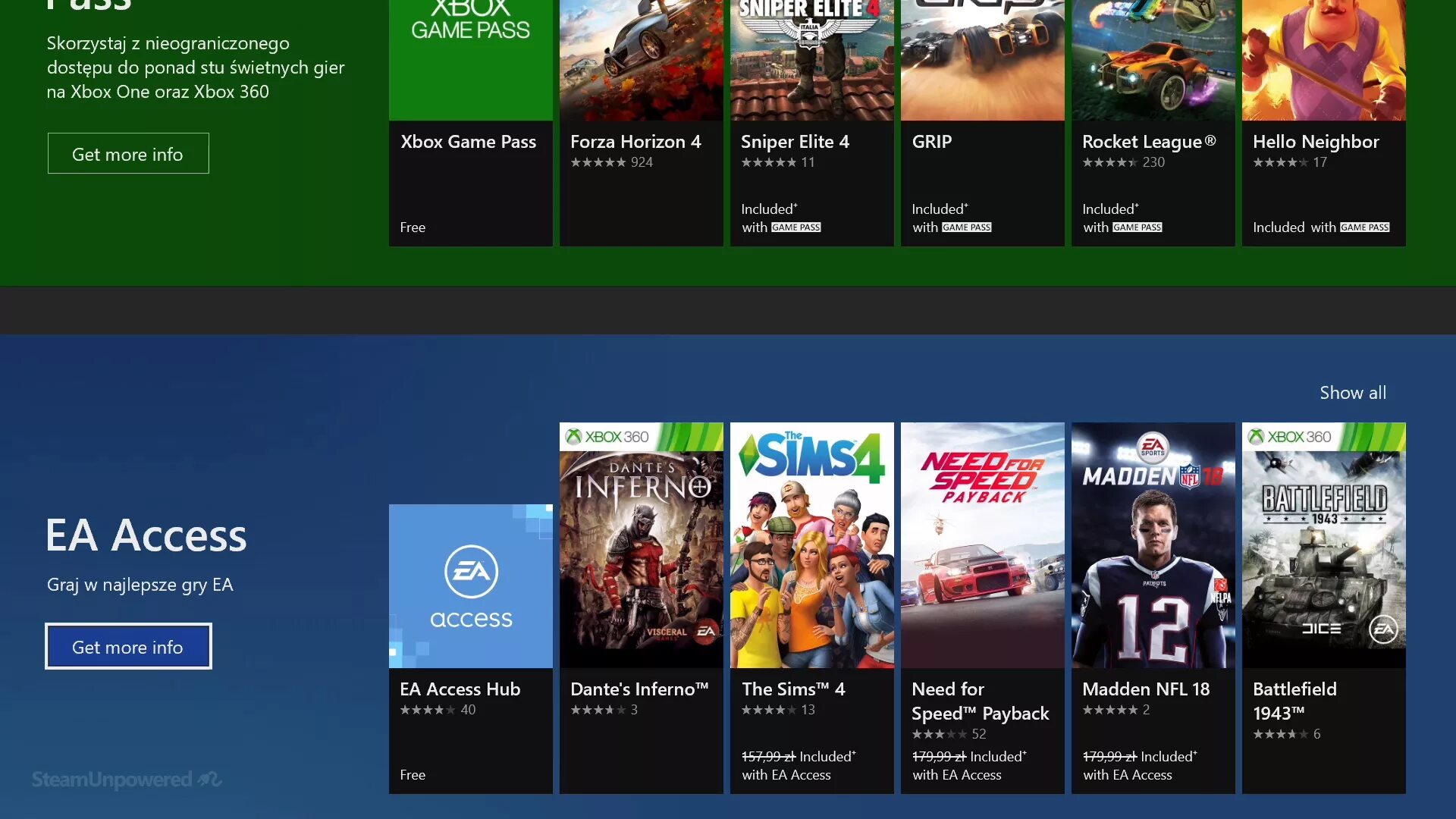Image resolution: width=1456 pixels, height=819 pixels.
Task: Click Rocket League star rating 230
Action: point(1123,162)
